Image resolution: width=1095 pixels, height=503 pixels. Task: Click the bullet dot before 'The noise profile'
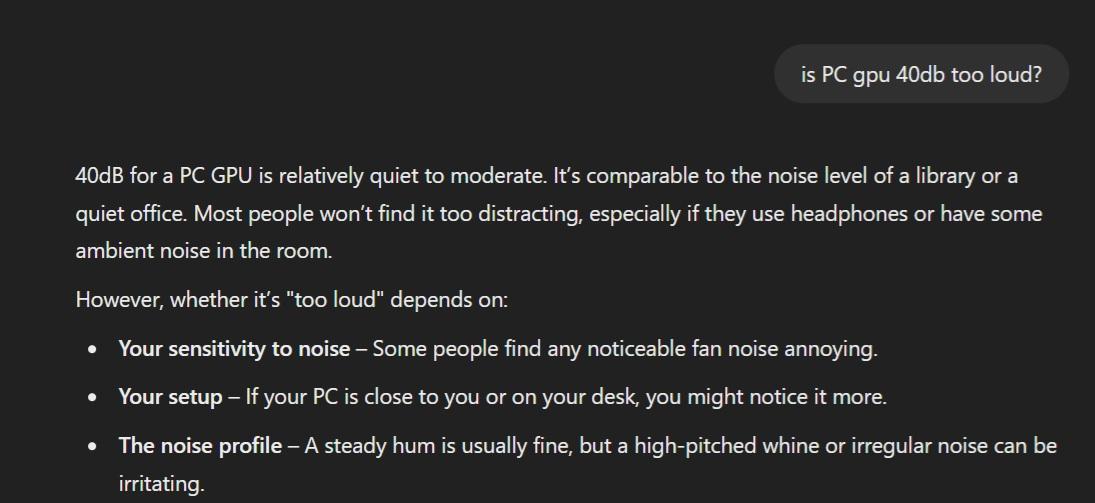click(x=93, y=446)
